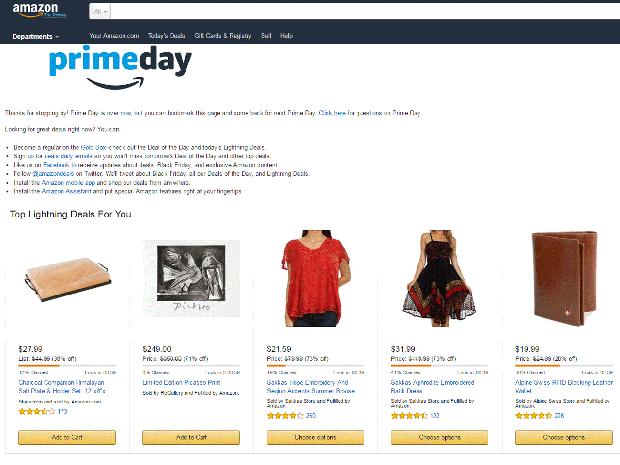Expand the All search category dropdown
This screenshot has height=465, width=620.
(x=100, y=11)
